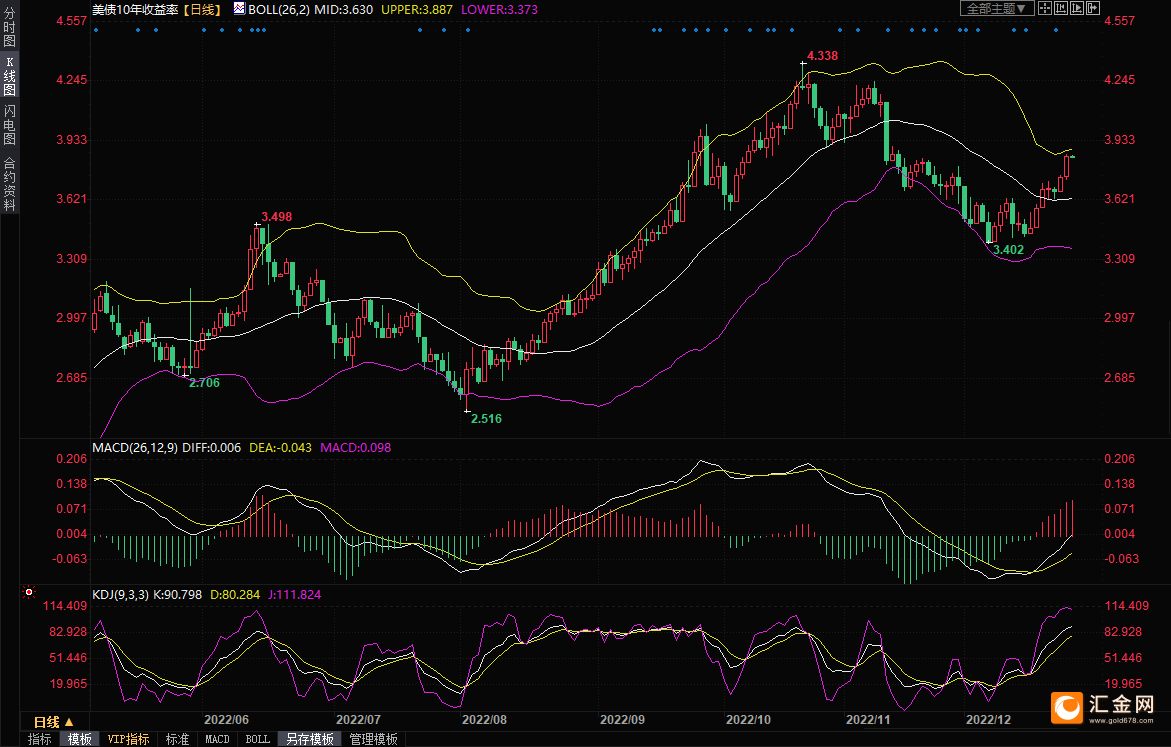
Task: Click the rightmost export-arrow icon in top toolbar
Action: (x=1095, y=8)
